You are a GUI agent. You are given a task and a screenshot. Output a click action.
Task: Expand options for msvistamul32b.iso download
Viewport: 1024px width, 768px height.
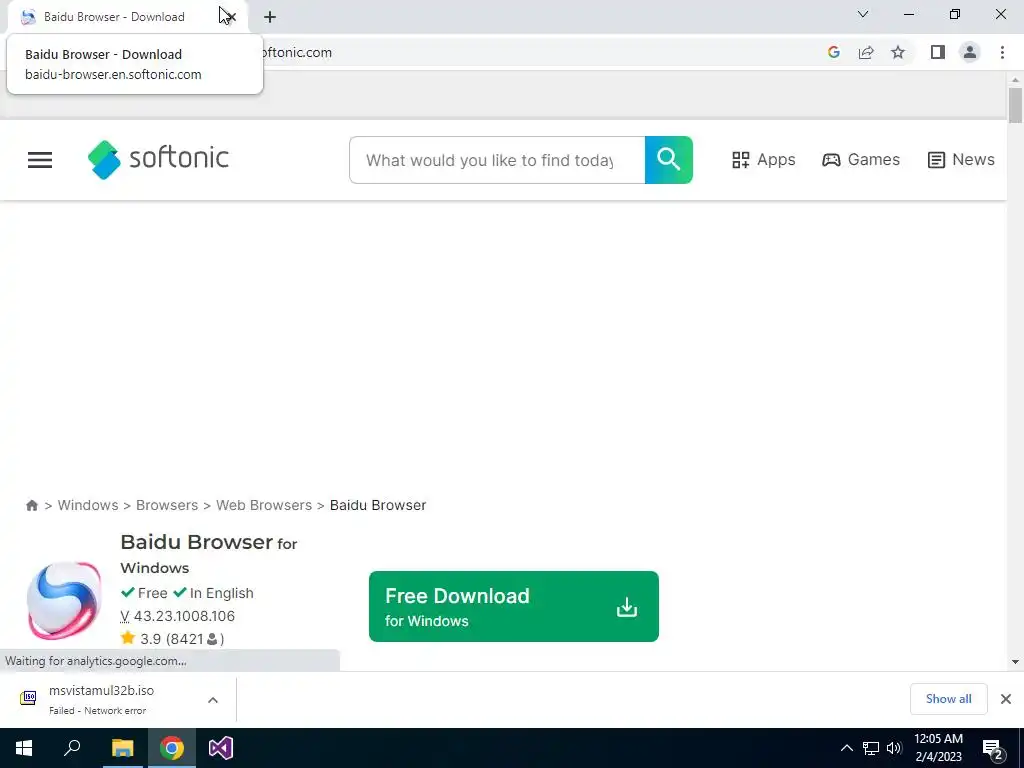(213, 700)
